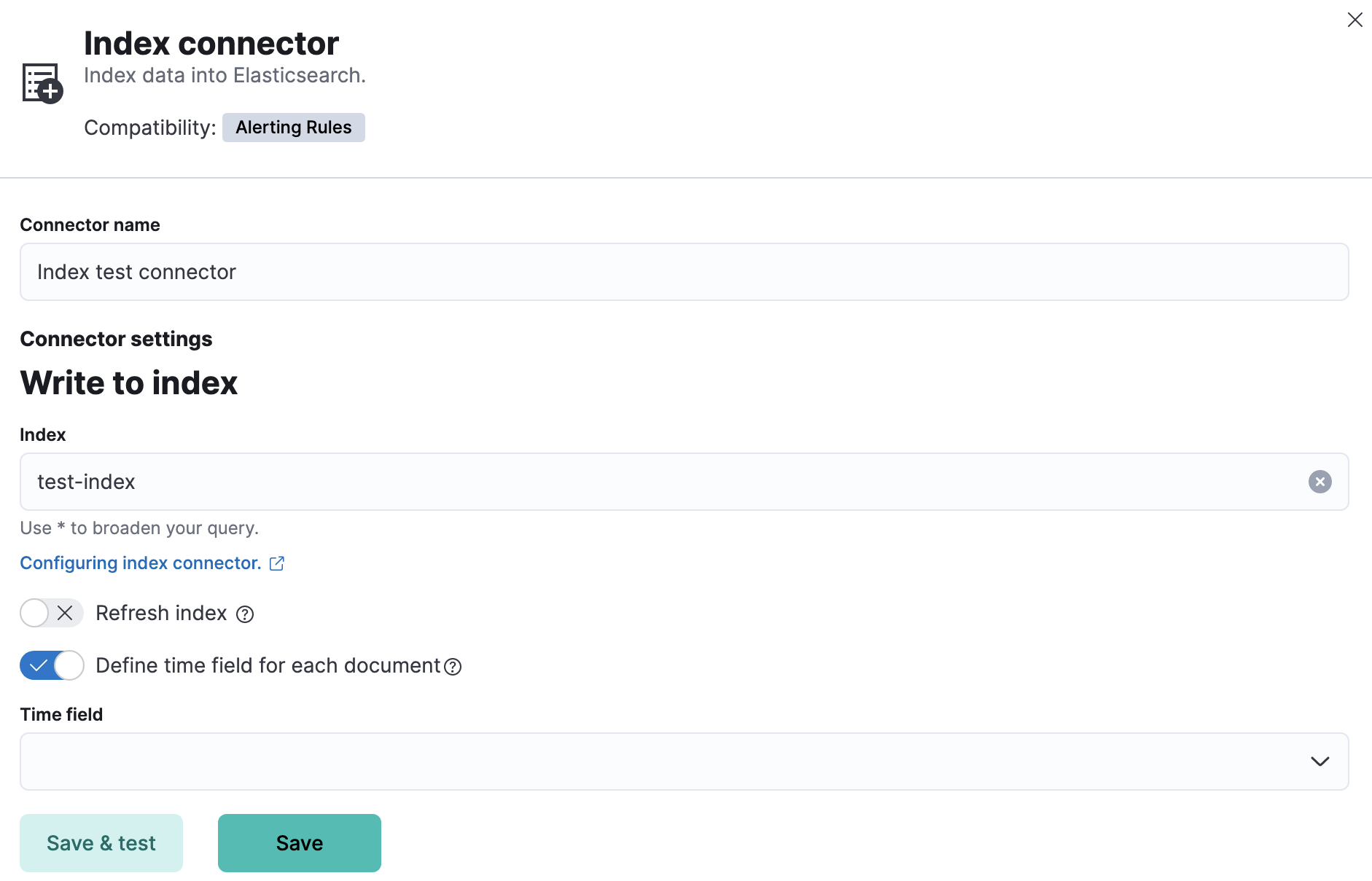Click the external link icon beside Configuring index connector
Screen dimensions: 1372x881
point(277,563)
